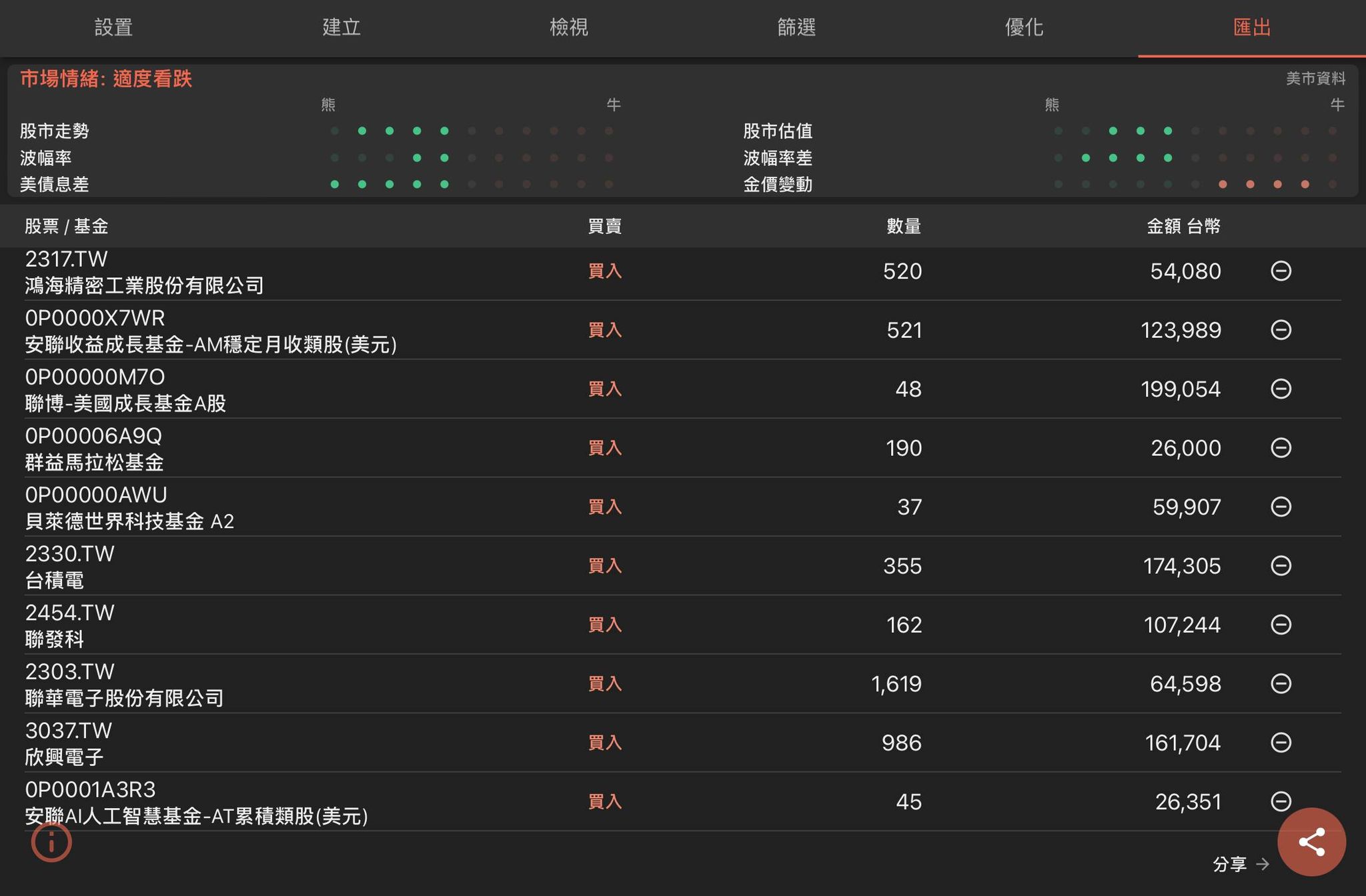Open the 篩選 tab

[x=796, y=27]
